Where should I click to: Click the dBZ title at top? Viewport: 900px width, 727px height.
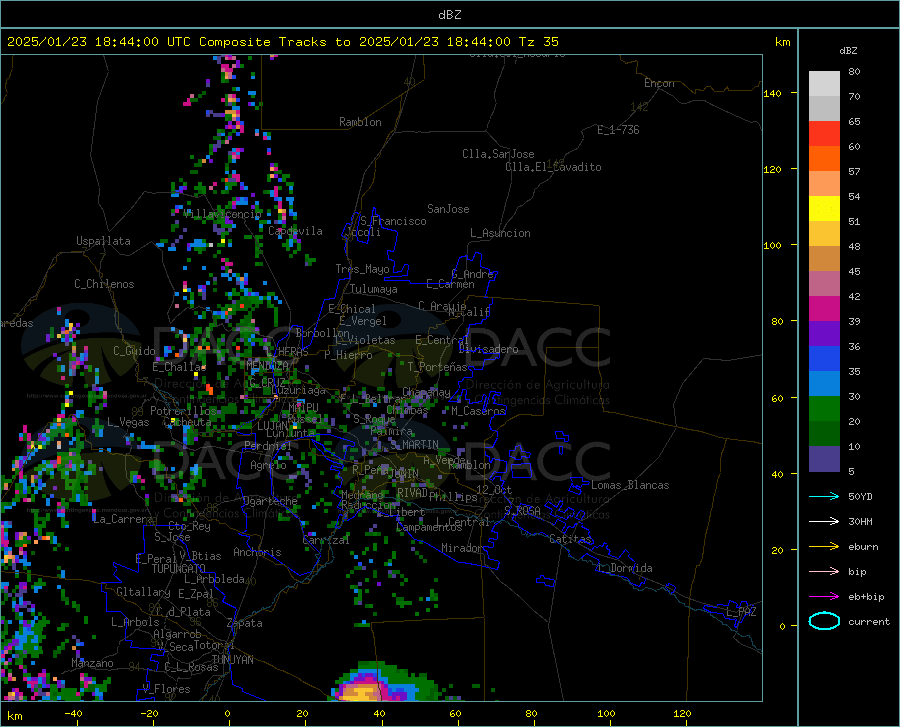click(449, 15)
